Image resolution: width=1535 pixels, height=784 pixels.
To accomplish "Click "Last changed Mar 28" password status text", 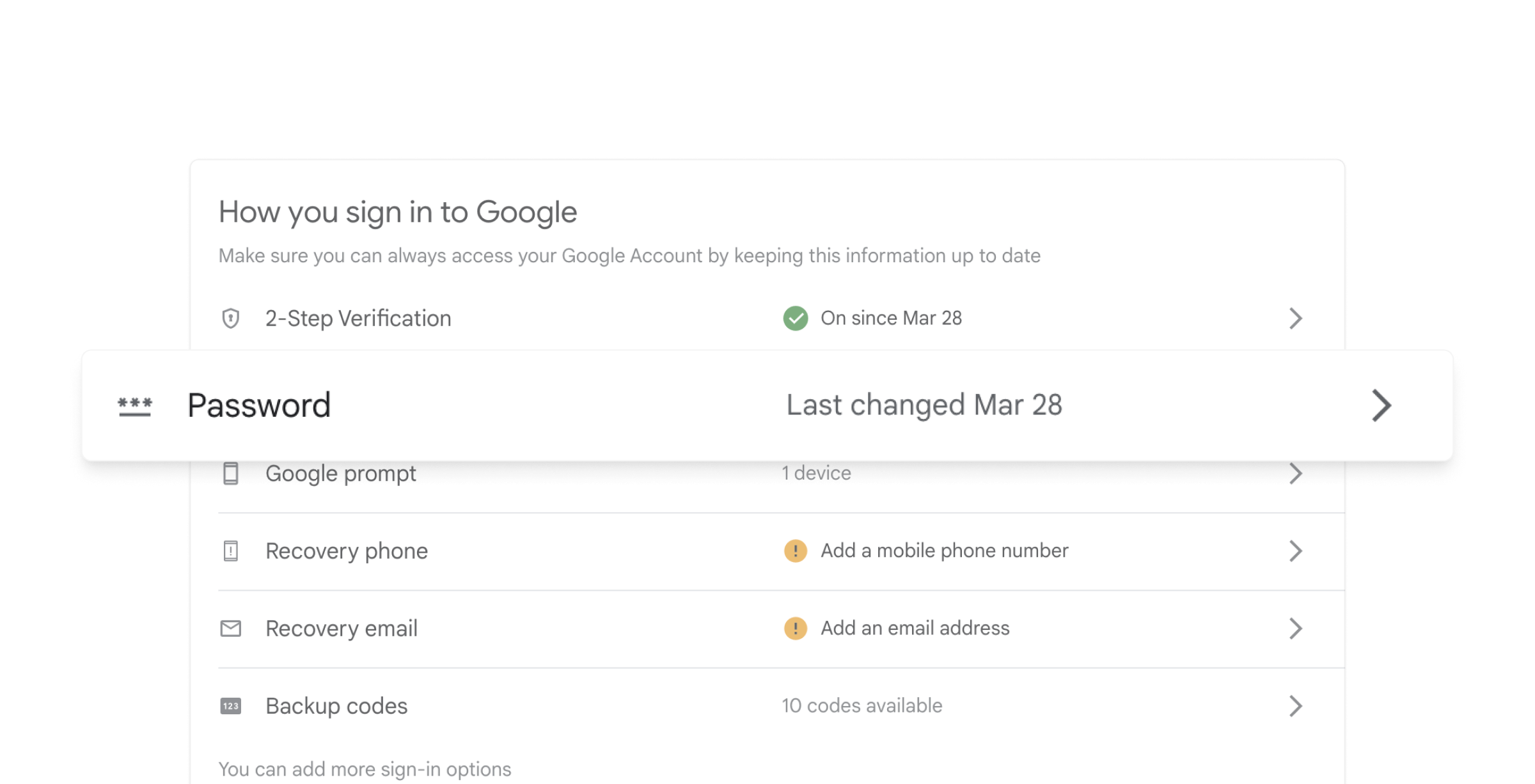I will tap(924, 405).
